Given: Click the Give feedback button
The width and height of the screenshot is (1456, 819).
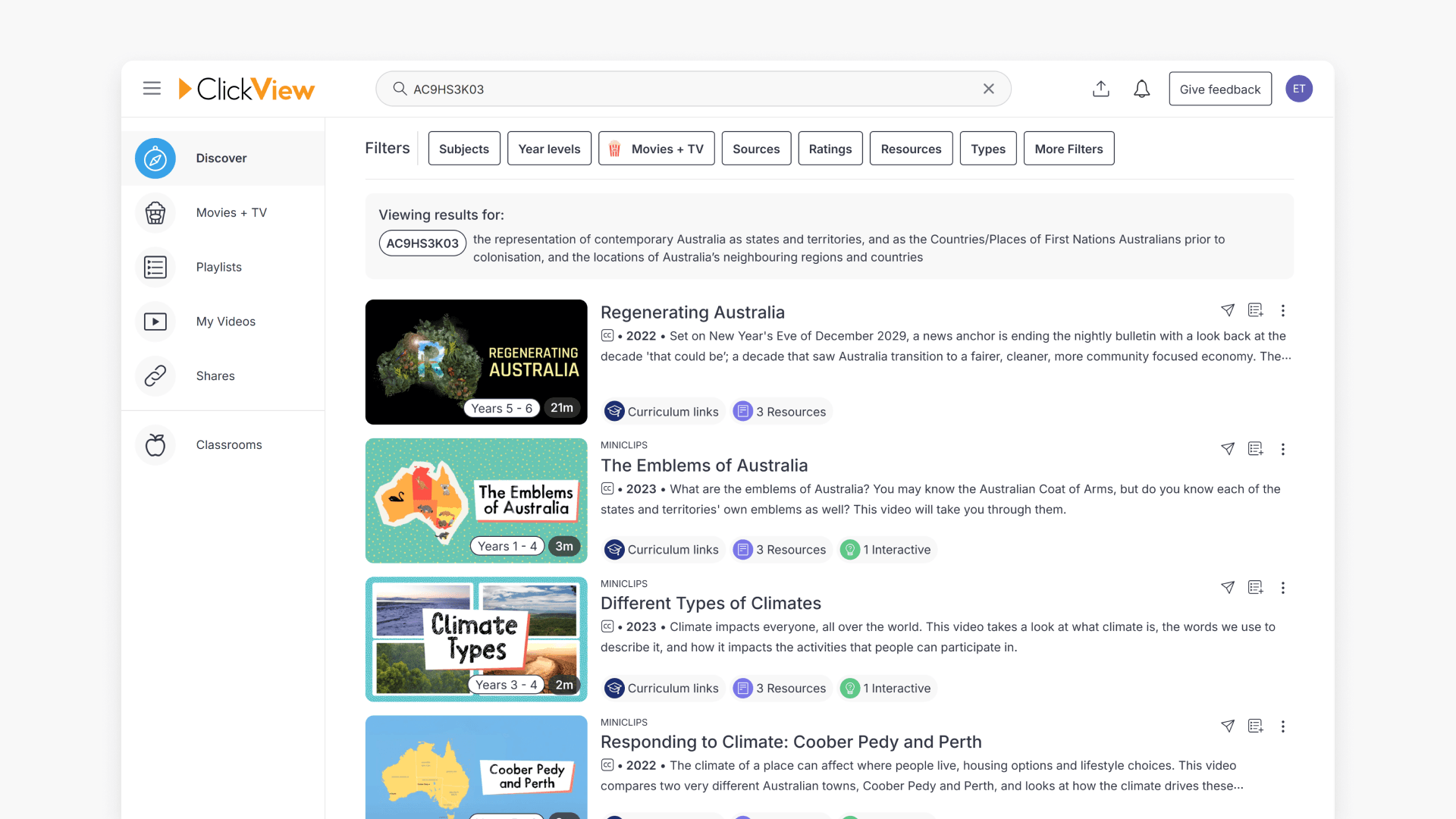Looking at the screenshot, I should pos(1219,89).
